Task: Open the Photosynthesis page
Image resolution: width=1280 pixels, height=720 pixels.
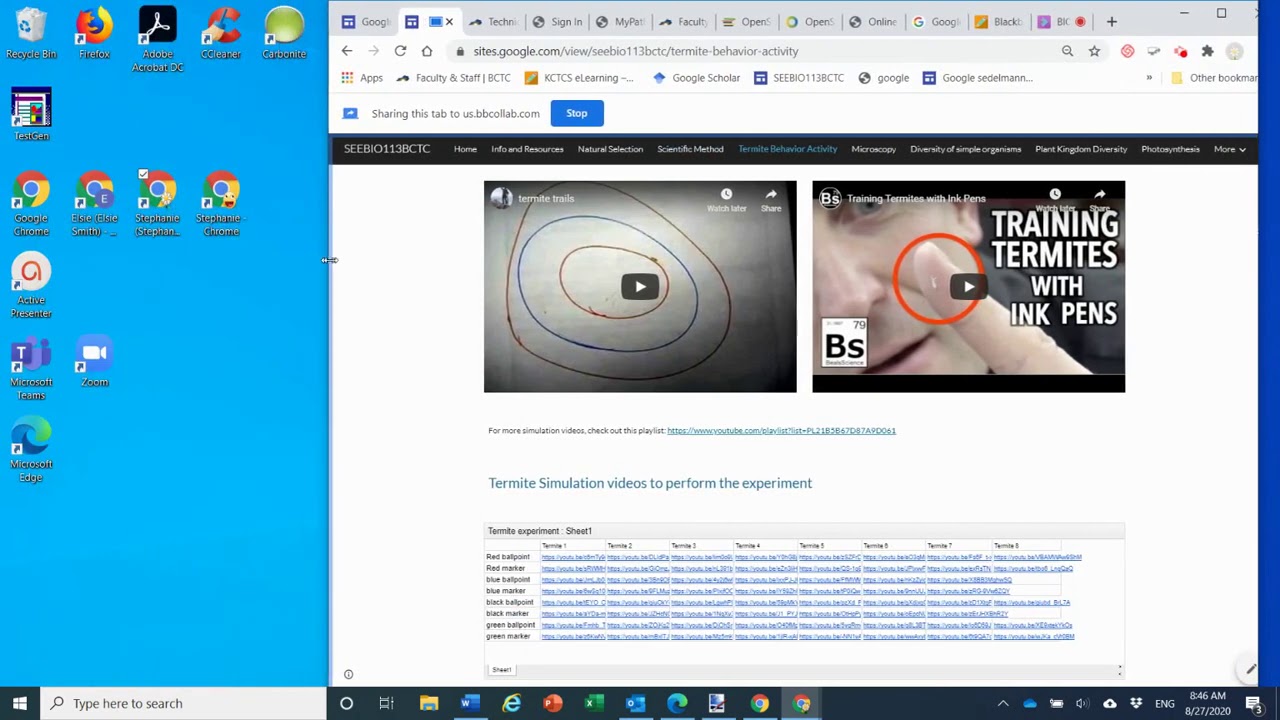Action: [1170, 149]
